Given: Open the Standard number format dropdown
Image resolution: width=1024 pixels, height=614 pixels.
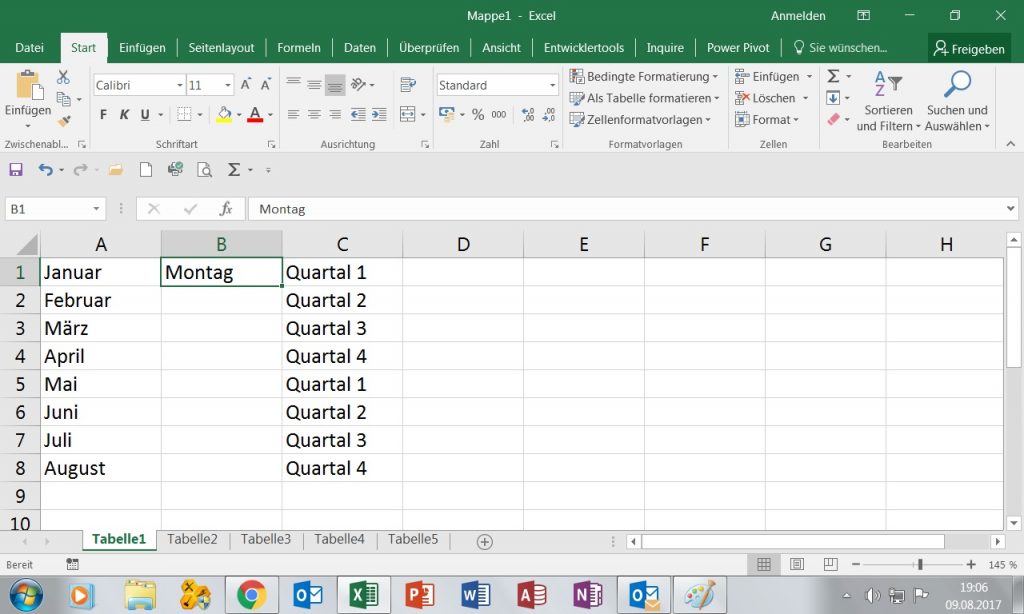Looking at the screenshot, I should 552,85.
